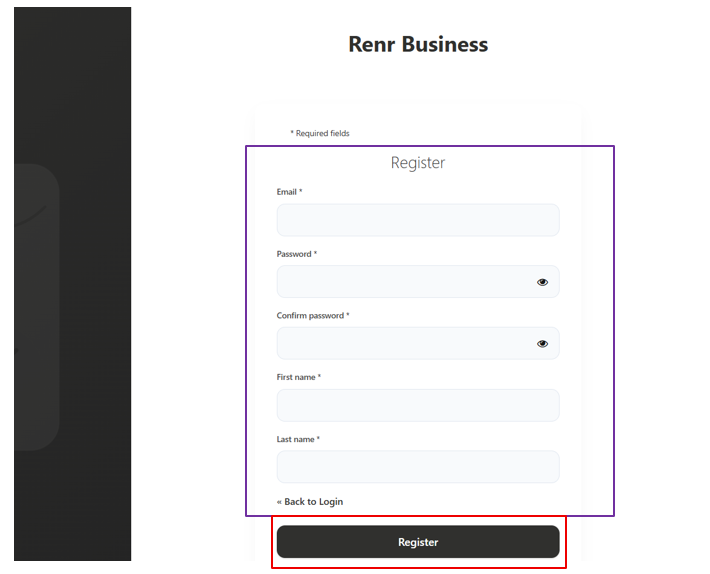Activate the Last name text box

point(418,467)
